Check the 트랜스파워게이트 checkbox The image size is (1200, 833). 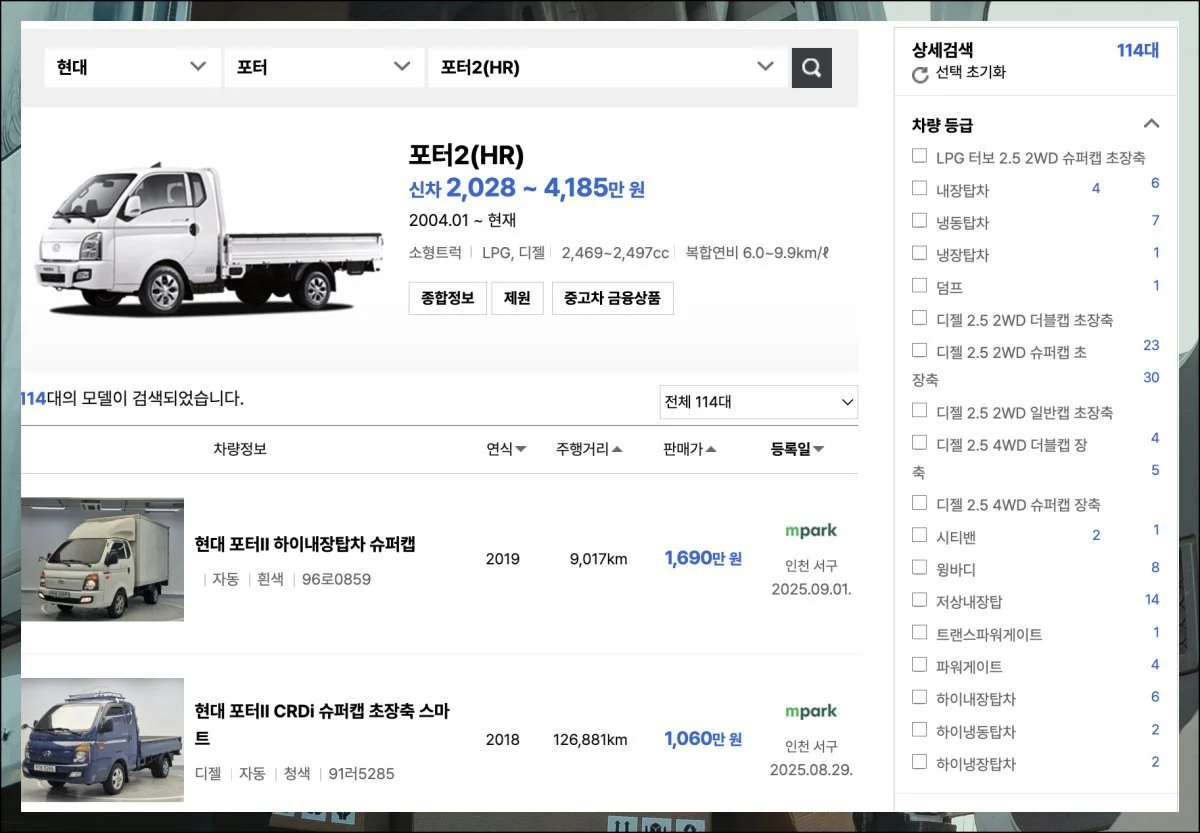[x=919, y=632]
